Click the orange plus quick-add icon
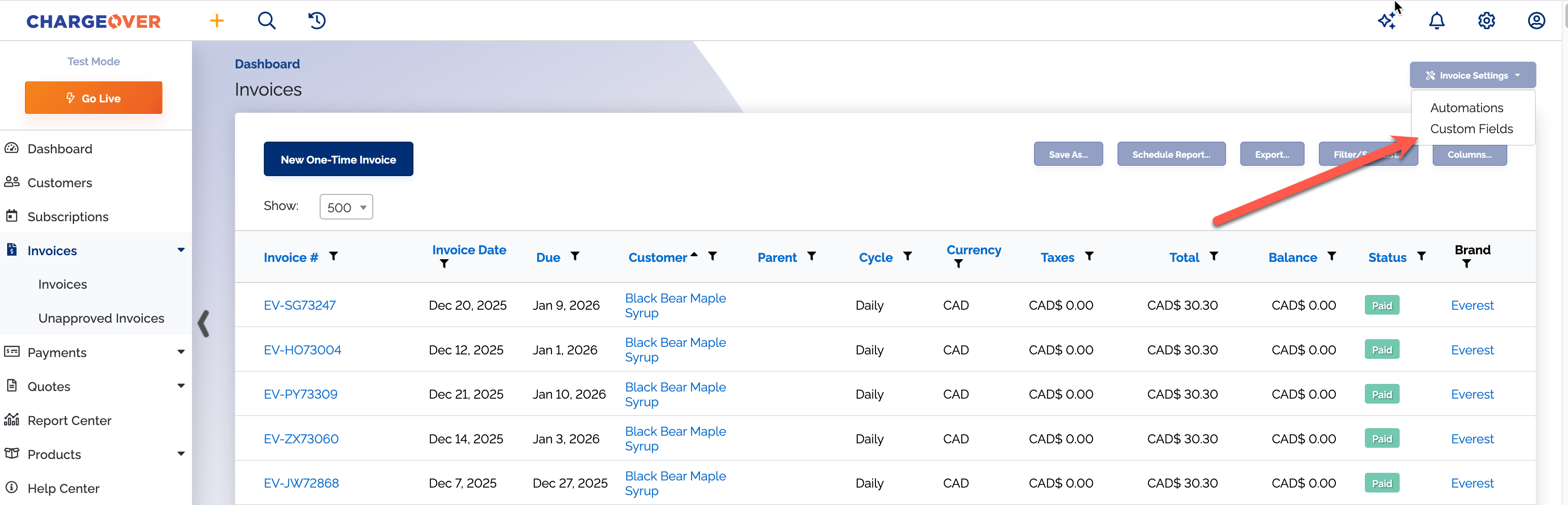The height and width of the screenshot is (505, 1568). [x=217, y=21]
